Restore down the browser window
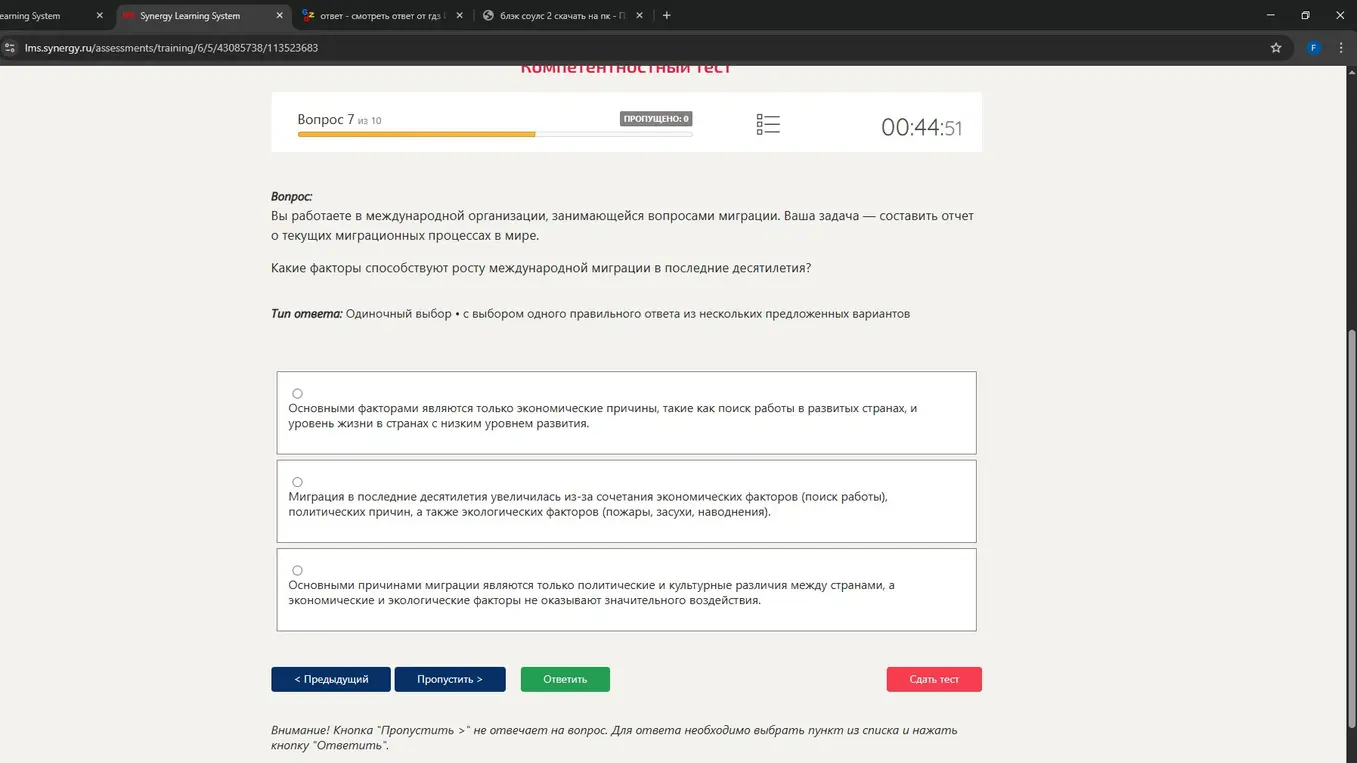 click(1305, 15)
